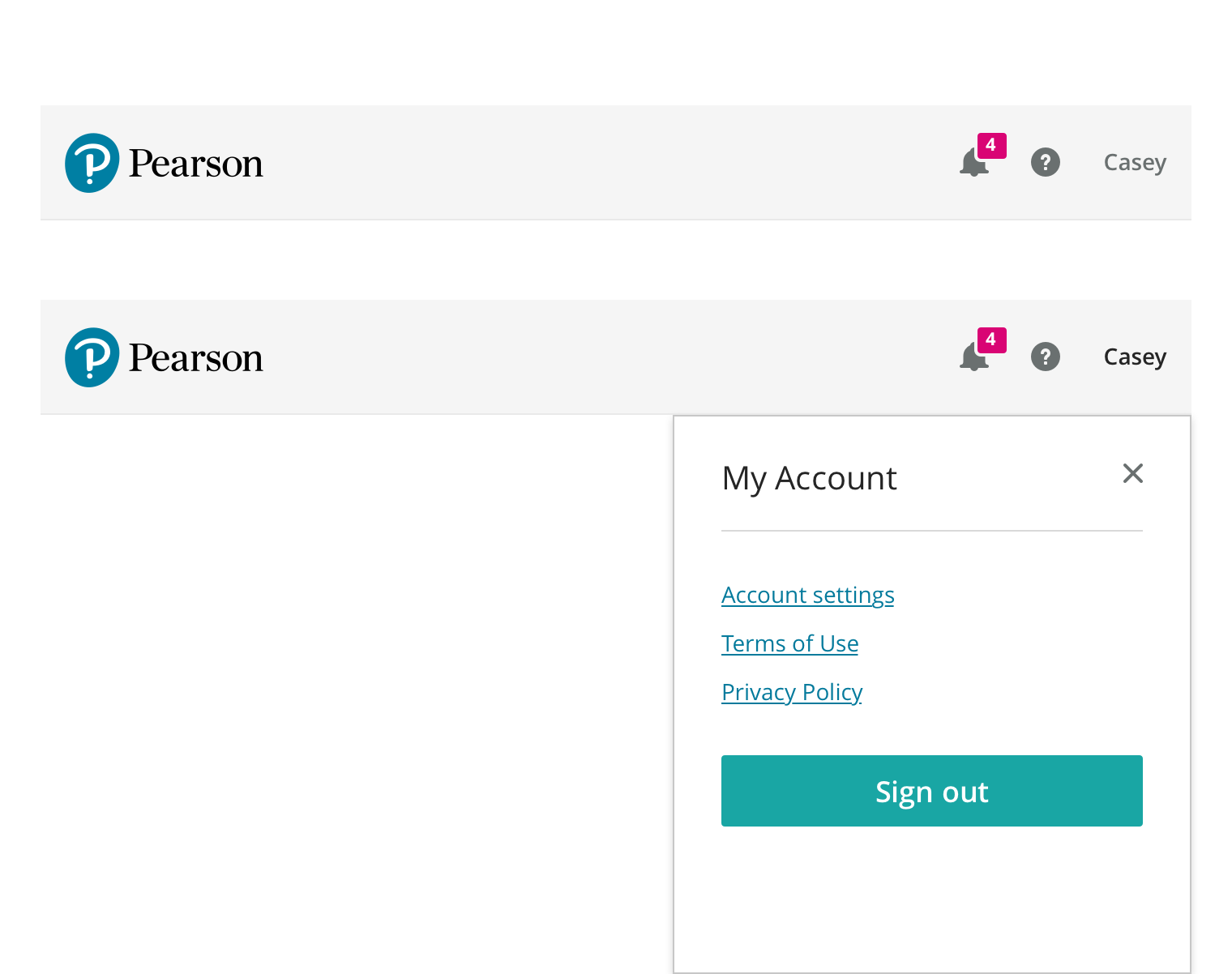Click the Pearson P logo mark in the upper header
This screenshot has height=974, width=1232.
tap(92, 163)
